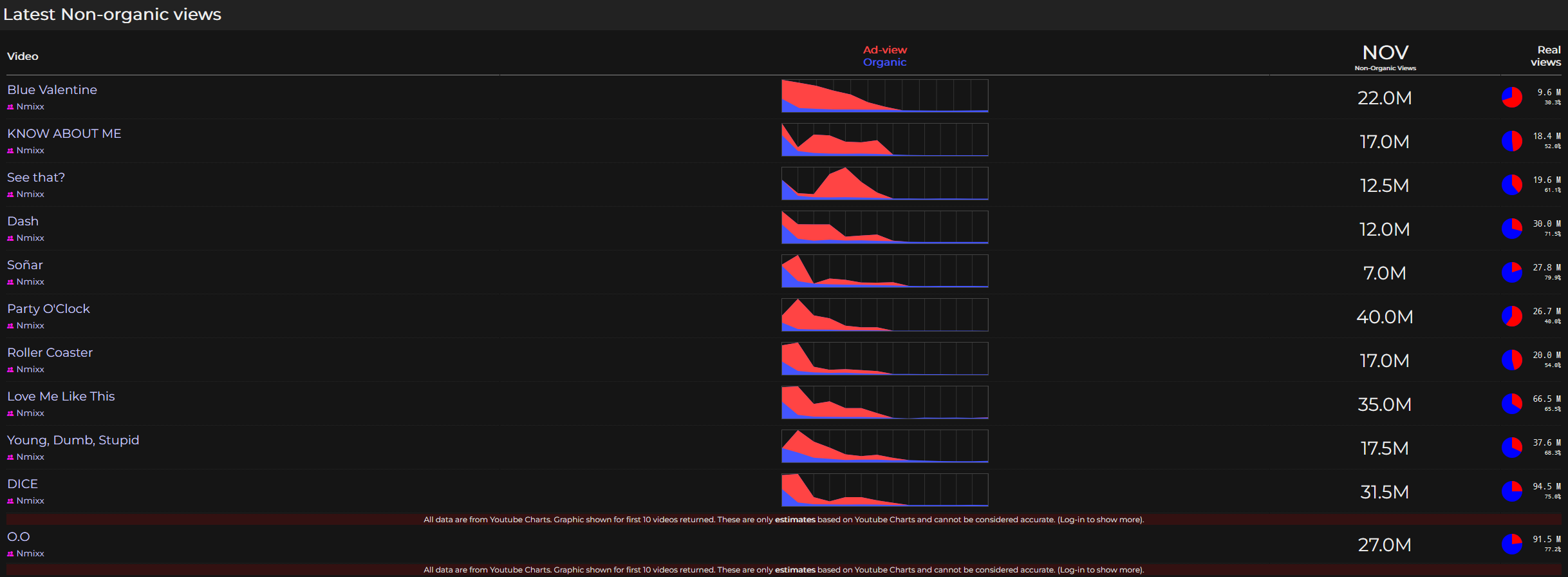1568x577 pixels.
Task: Click the O.O row pie chart icon
Action: pyautogui.click(x=1512, y=544)
